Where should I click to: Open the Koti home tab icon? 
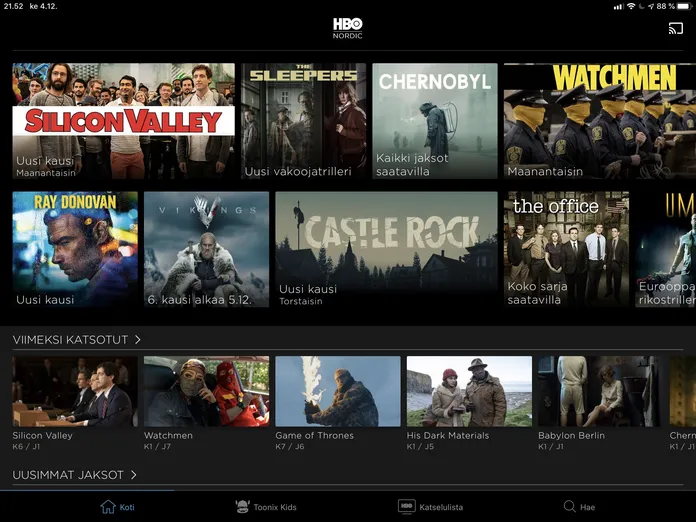(x=108, y=507)
